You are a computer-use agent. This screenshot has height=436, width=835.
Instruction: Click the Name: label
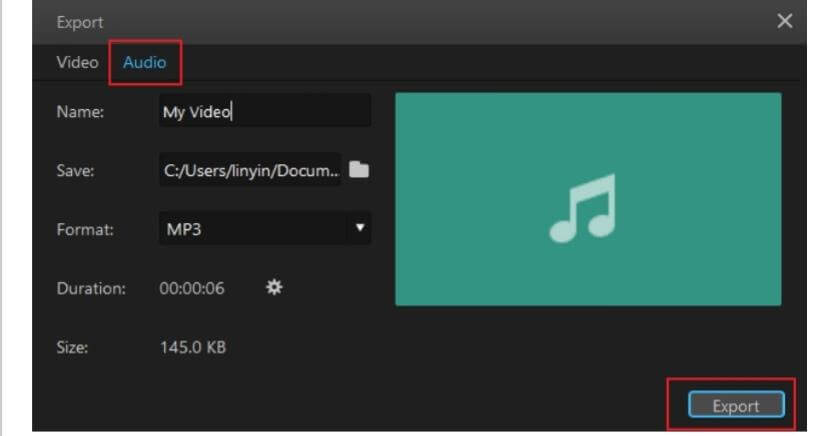pos(80,111)
